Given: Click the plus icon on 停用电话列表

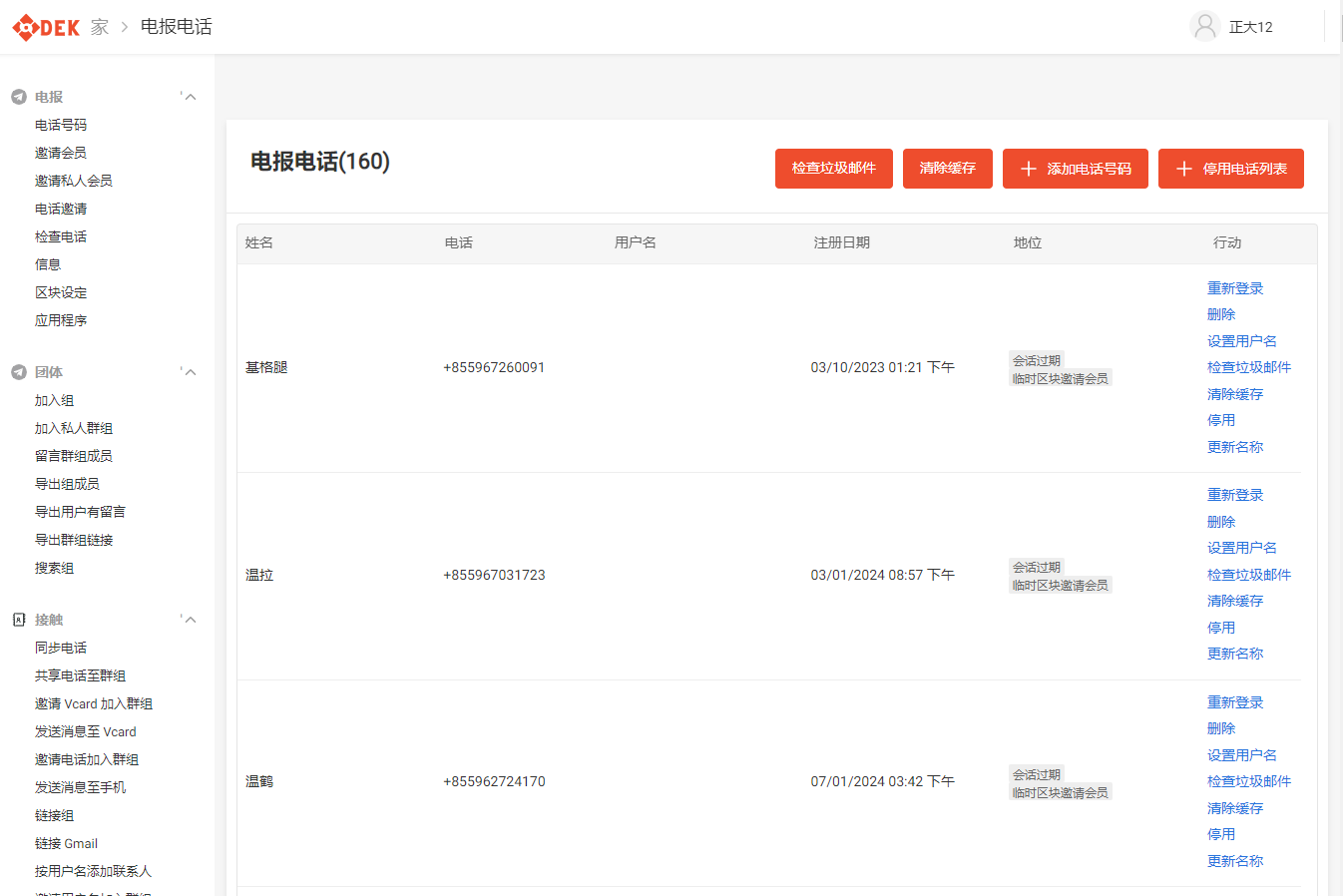Looking at the screenshot, I should (x=1184, y=169).
